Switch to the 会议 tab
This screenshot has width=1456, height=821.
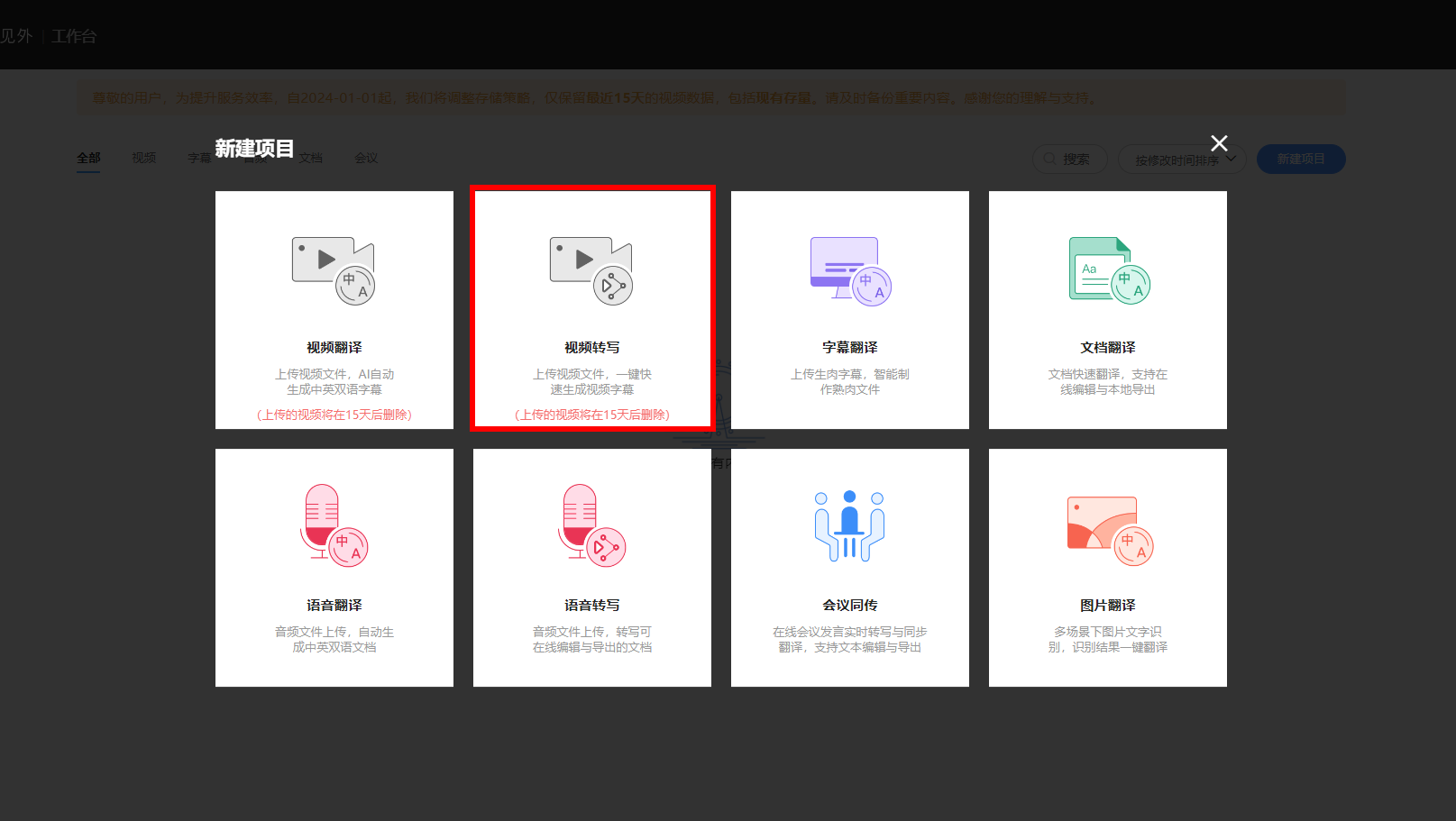(366, 158)
